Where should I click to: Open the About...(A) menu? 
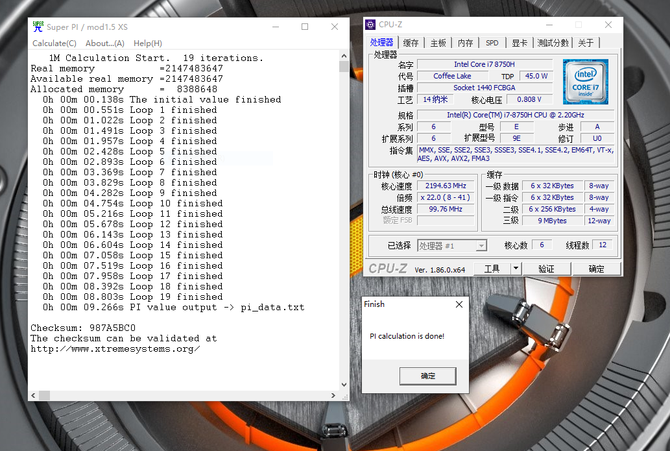click(x=105, y=43)
